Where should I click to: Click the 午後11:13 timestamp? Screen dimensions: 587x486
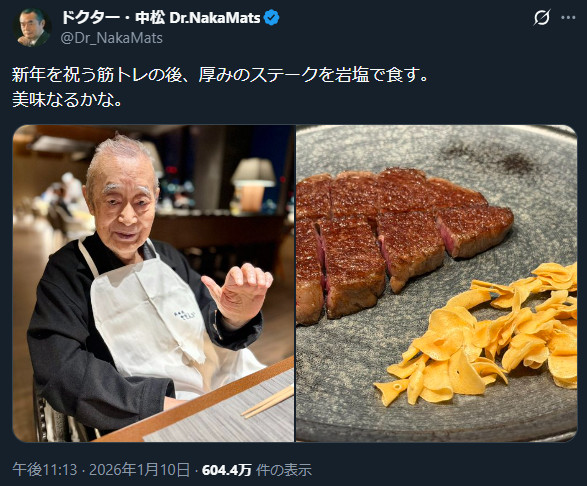point(45,470)
